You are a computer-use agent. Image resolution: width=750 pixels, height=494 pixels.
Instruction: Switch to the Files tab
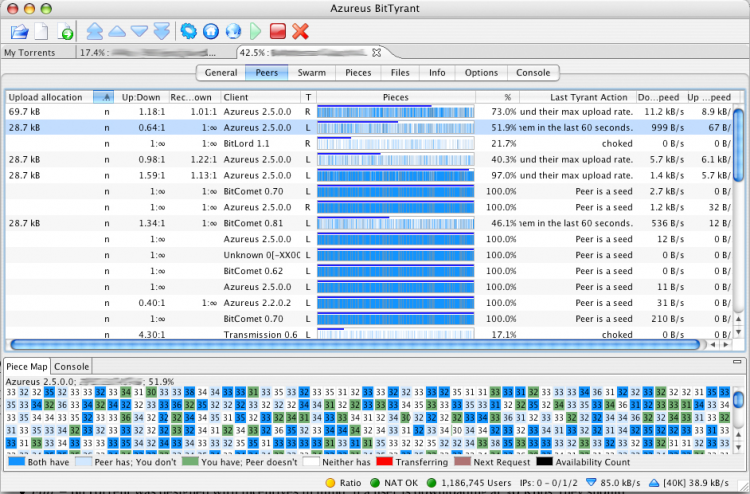400,73
